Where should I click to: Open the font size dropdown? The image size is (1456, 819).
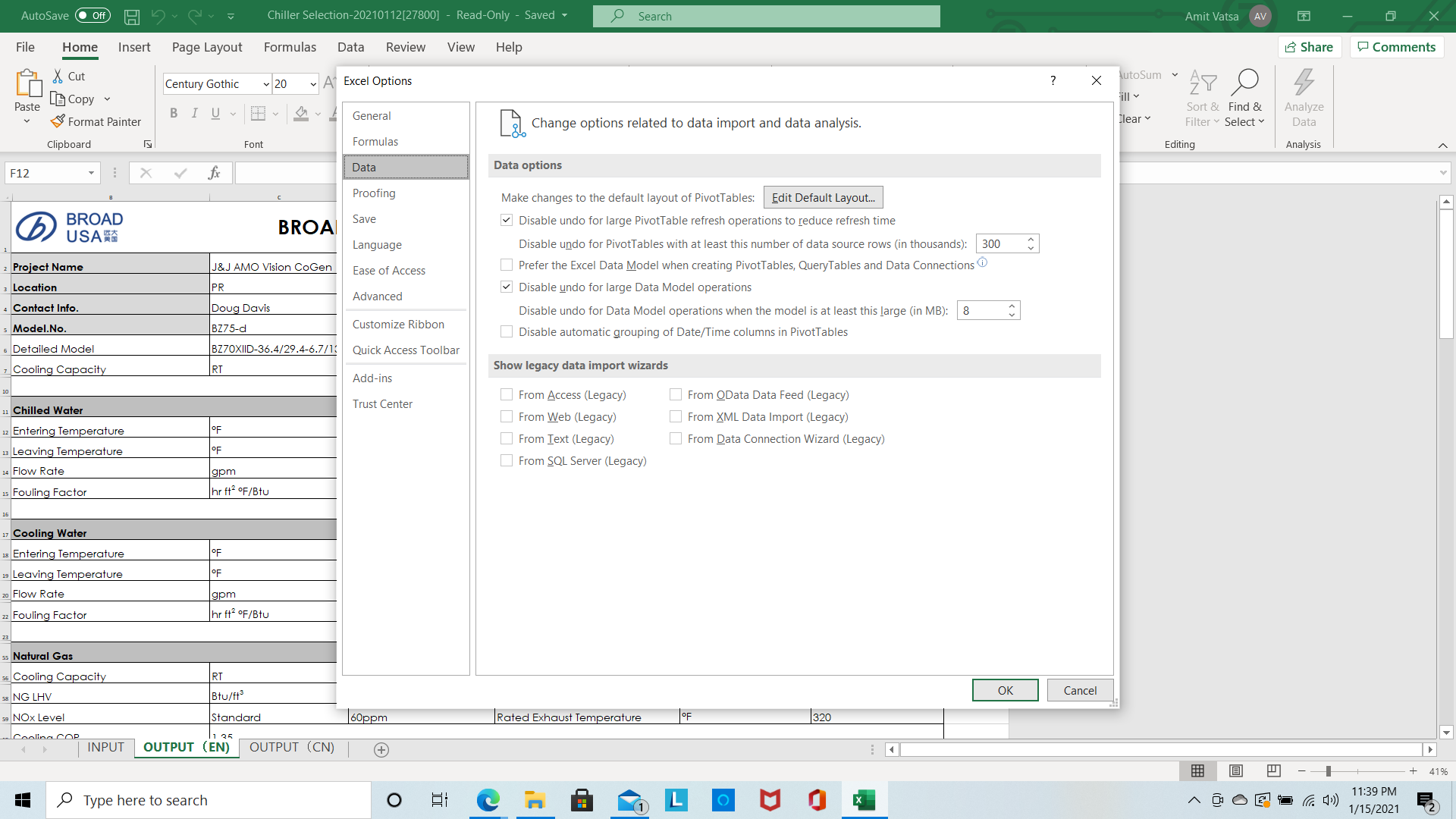[312, 84]
